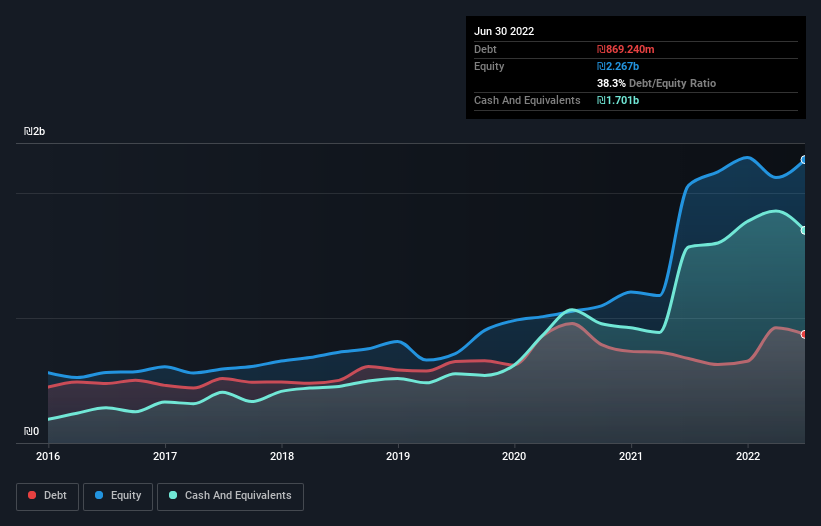Click the red Debt legend dot
Image resolution: width=821 pixels, height=526 pixels.
tap(32, 495)
